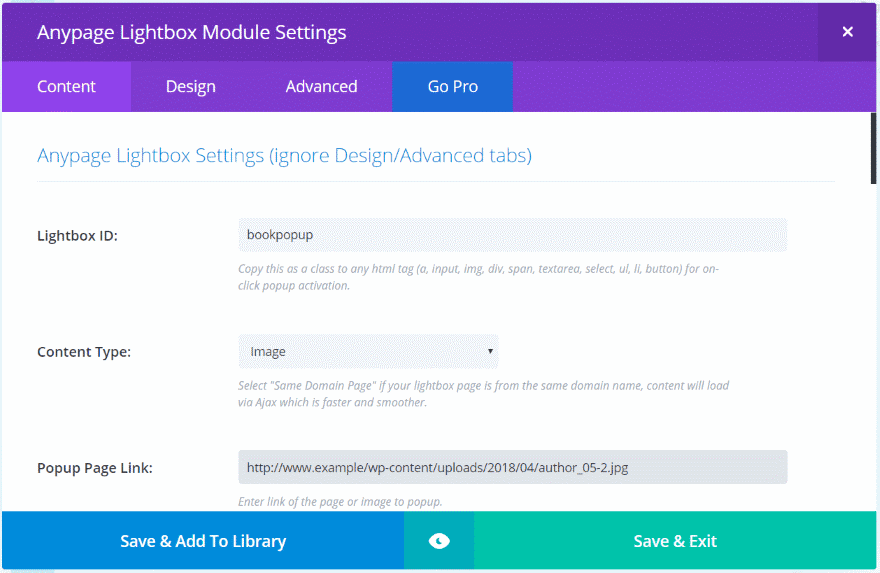This screenshot has width=880, height=573.
Task: Close the module settings with the X icon
Action: [847, 32]
